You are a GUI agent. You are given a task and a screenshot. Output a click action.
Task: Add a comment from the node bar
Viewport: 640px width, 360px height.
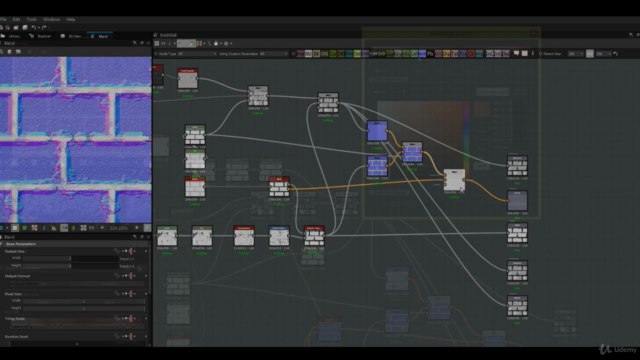pyautogui.click(x=516, y=53)
